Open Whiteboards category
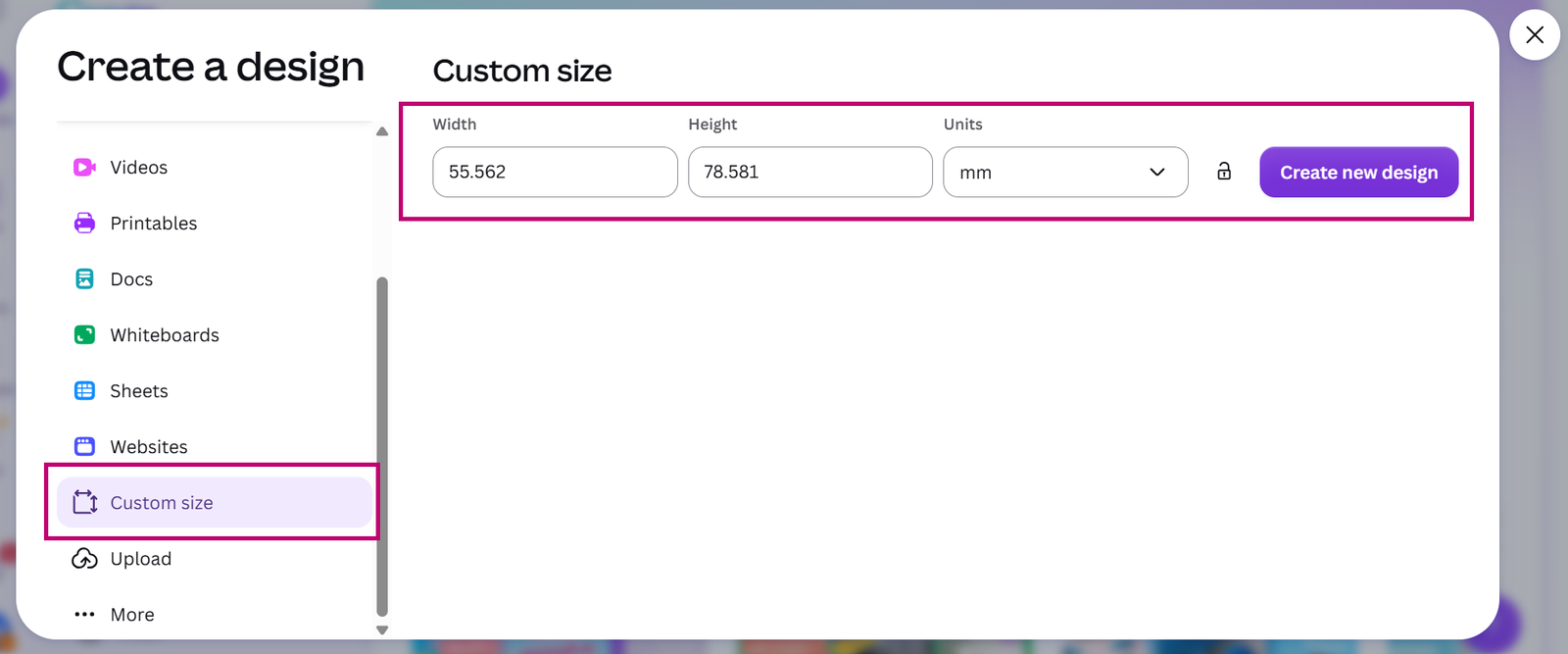Image resolution: width=1568 pixels, height=654 pixels. [x=214, y=335]
